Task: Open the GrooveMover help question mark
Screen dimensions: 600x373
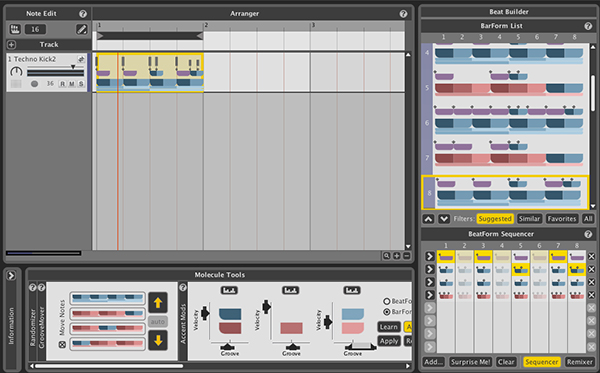Action: coord(41,287)
